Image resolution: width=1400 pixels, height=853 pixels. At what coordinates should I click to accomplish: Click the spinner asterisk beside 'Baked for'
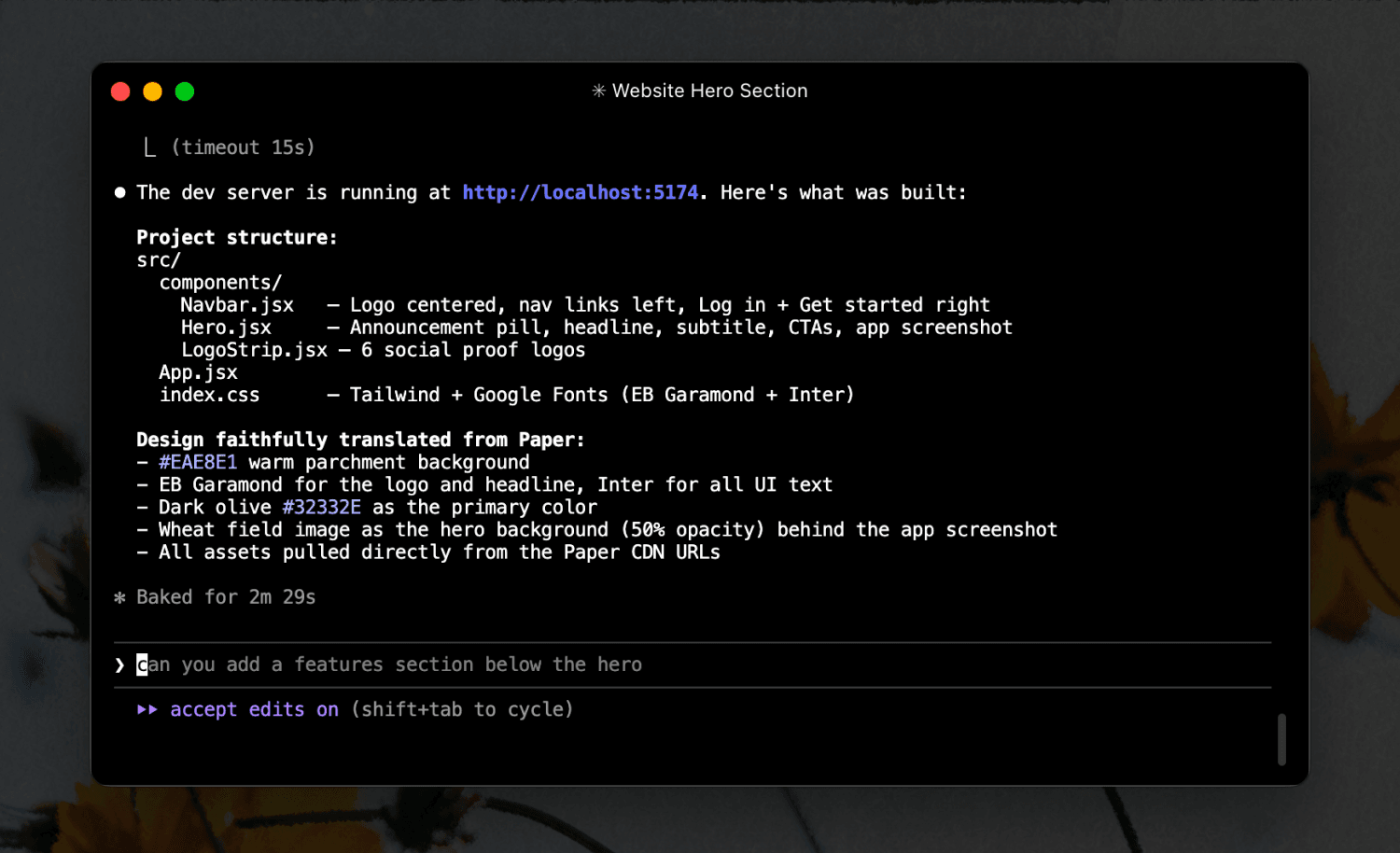click(119, 597)
